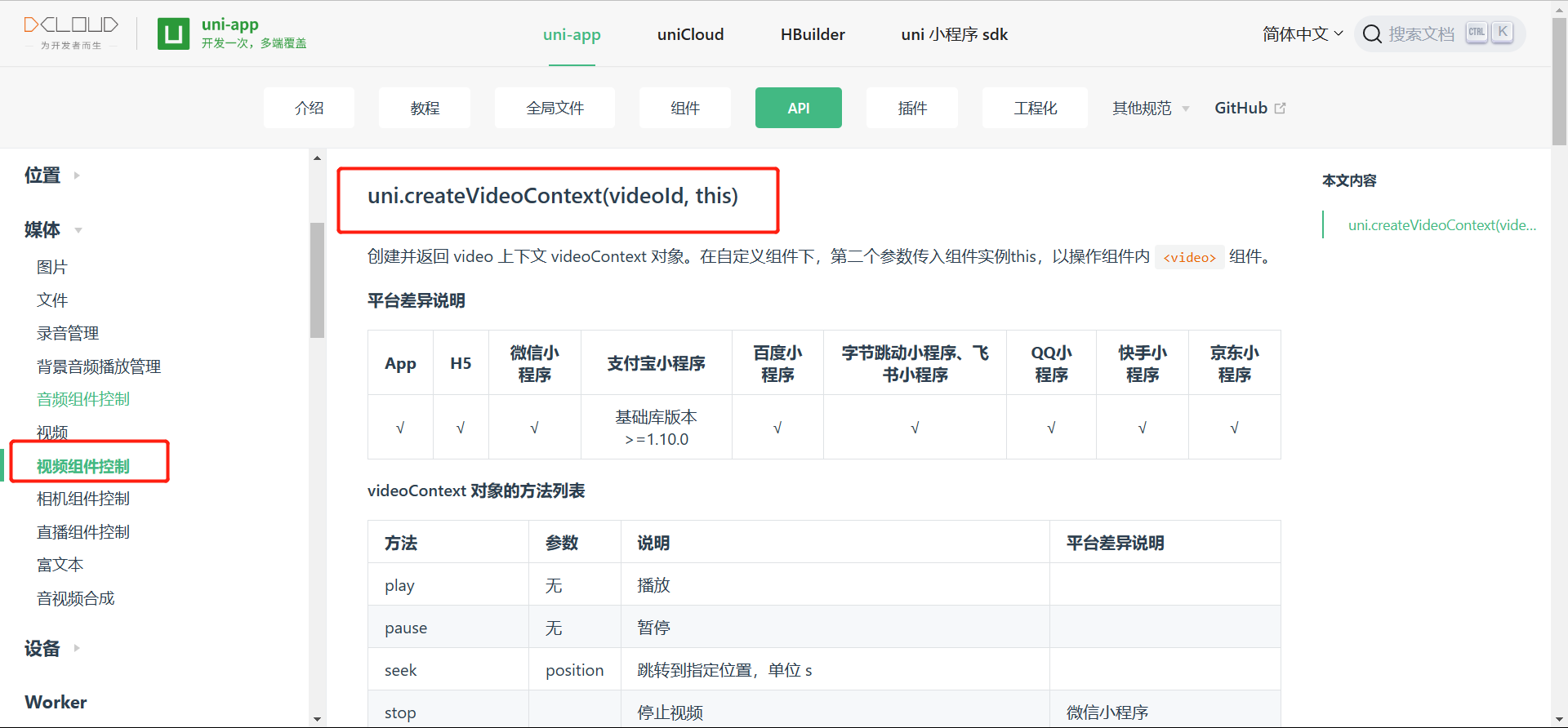Open the HBuilder top tab

pos(813,34)
